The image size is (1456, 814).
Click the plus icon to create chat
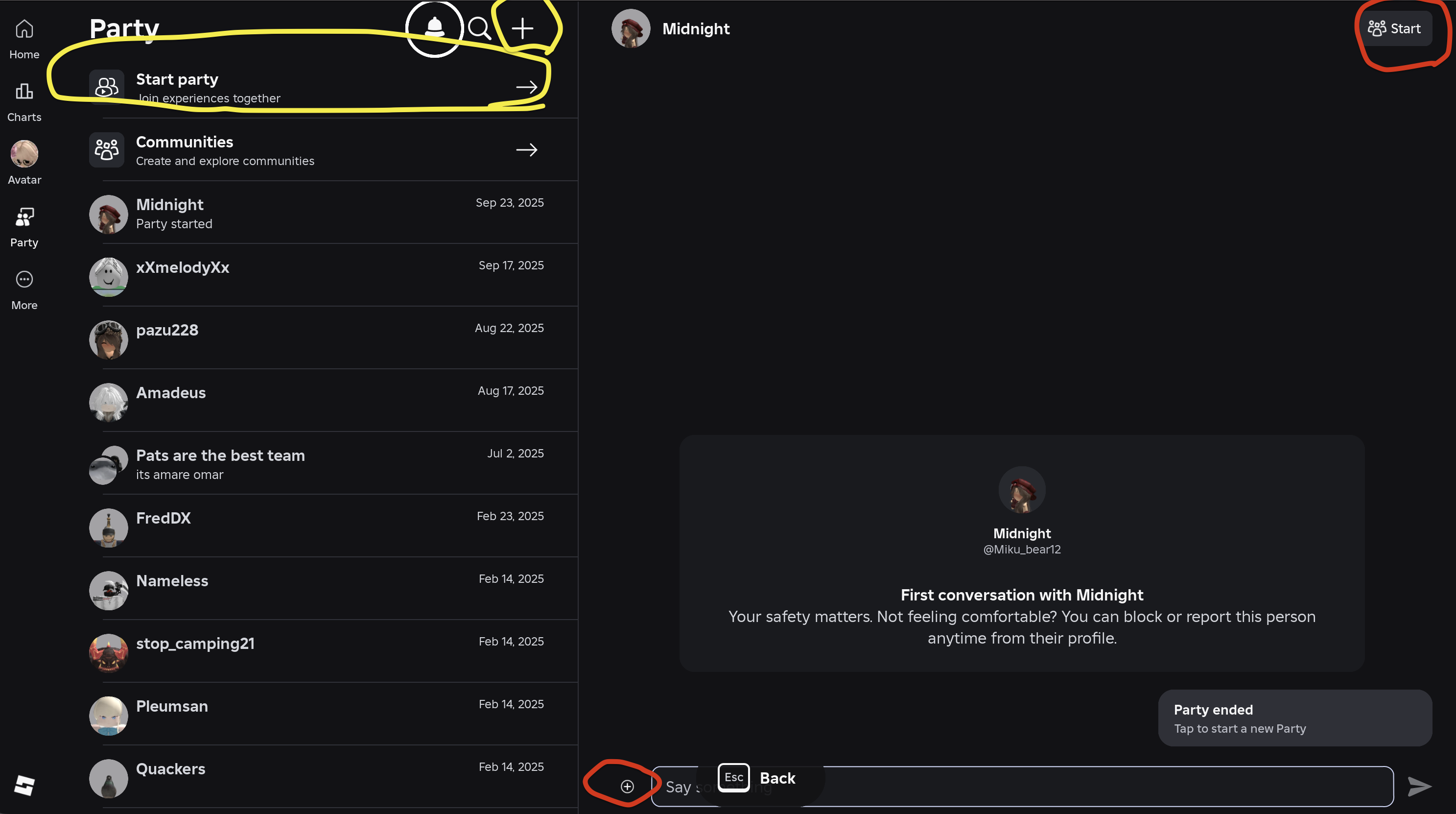tap(522, 28)
